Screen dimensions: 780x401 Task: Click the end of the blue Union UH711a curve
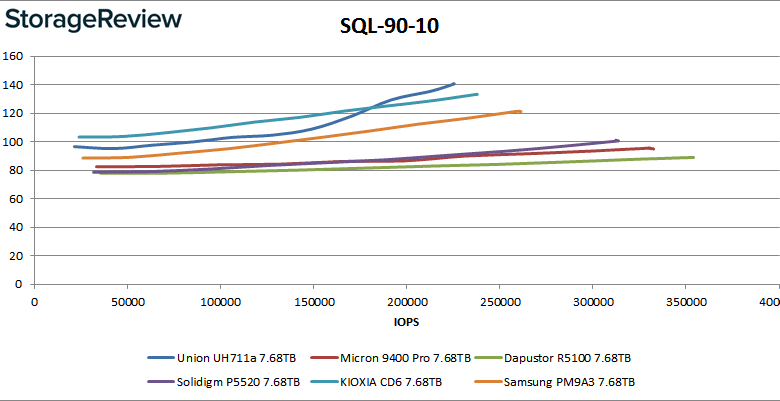coord(454,84)
